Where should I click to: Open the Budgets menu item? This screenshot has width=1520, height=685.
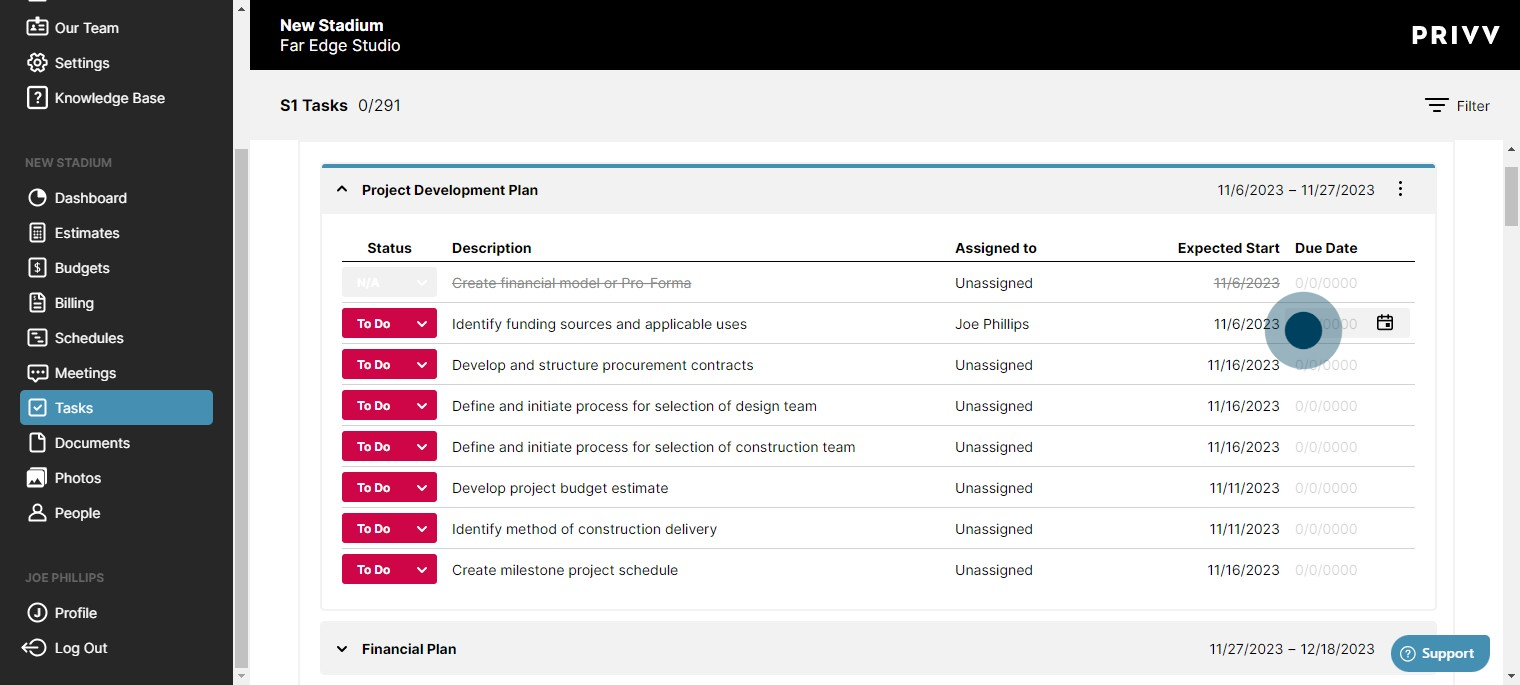(x=82, y=268)
